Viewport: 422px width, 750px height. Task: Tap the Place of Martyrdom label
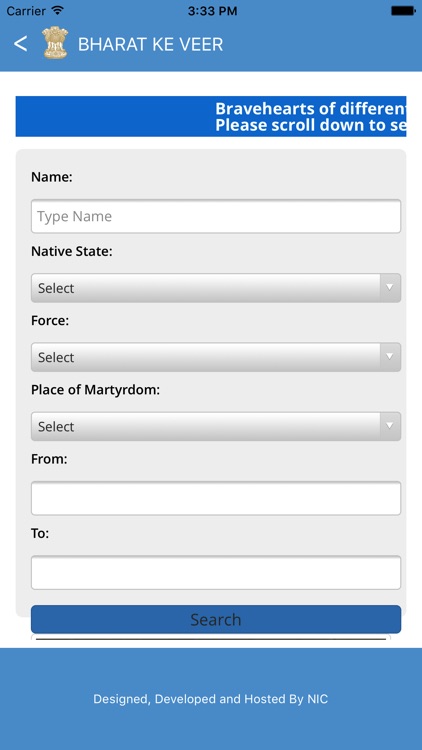(95, 390)
